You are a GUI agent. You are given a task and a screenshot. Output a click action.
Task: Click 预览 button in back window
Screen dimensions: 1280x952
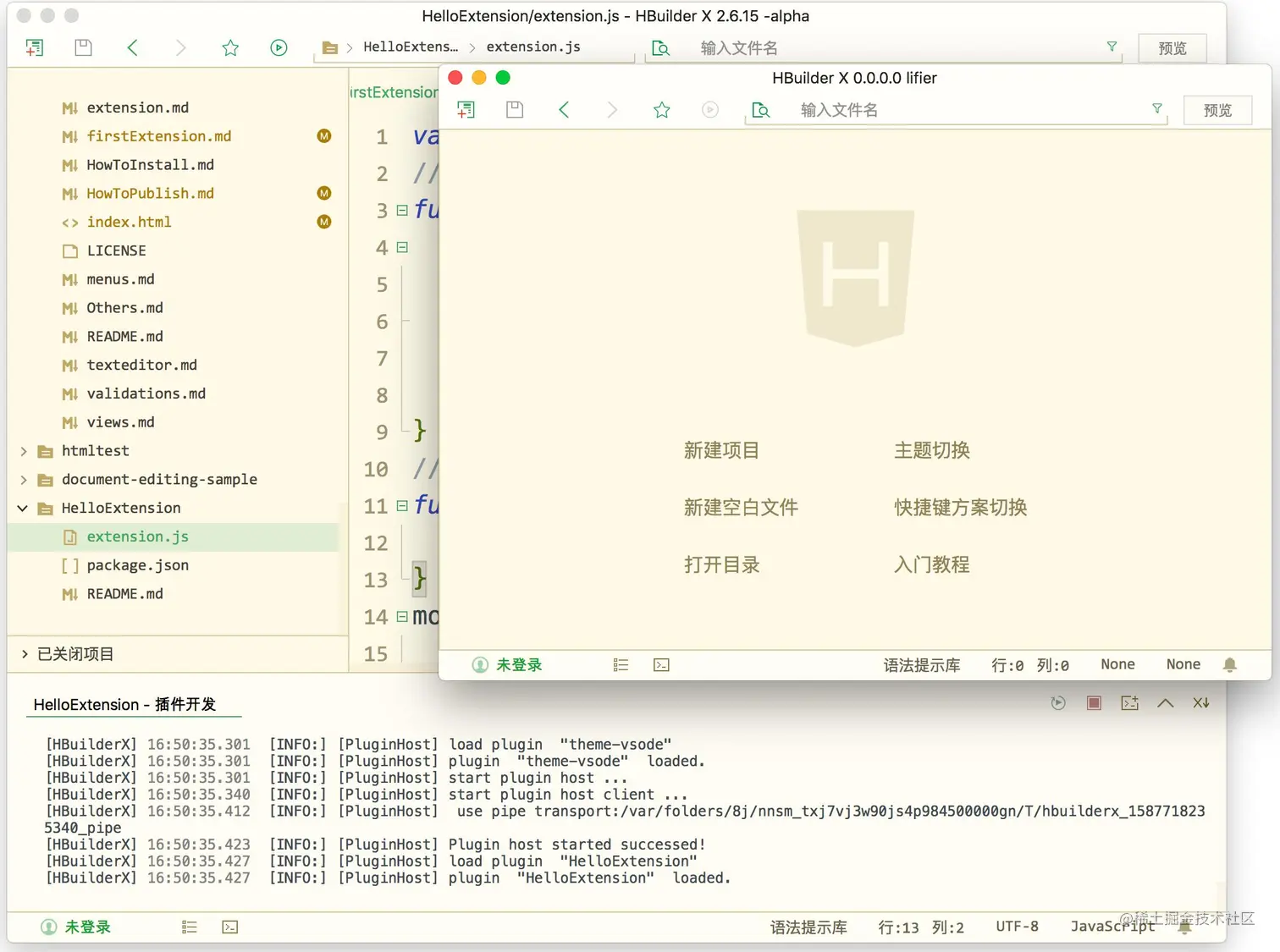[x=1172, y=48]
